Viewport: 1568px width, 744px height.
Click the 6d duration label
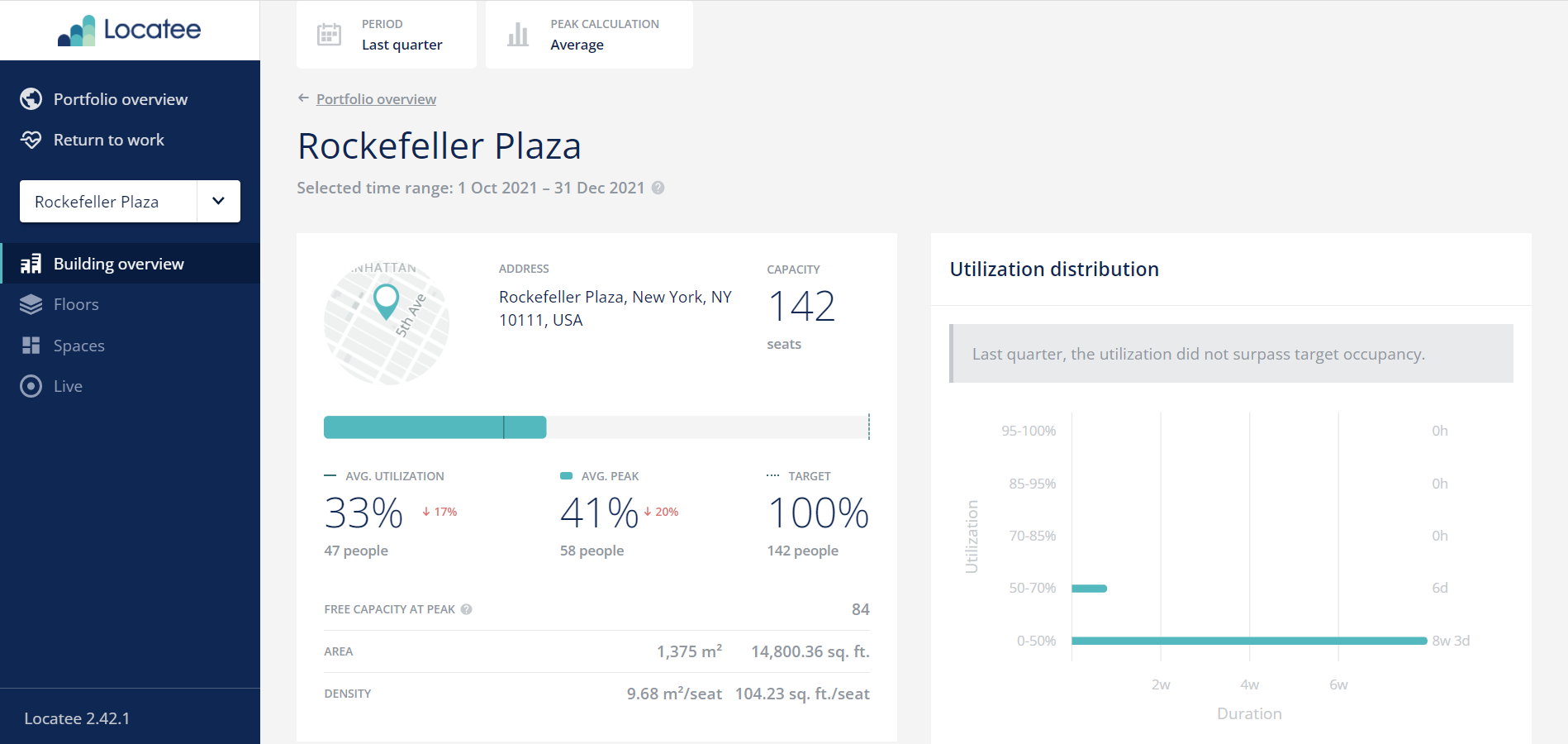(x=1440, y=588)
